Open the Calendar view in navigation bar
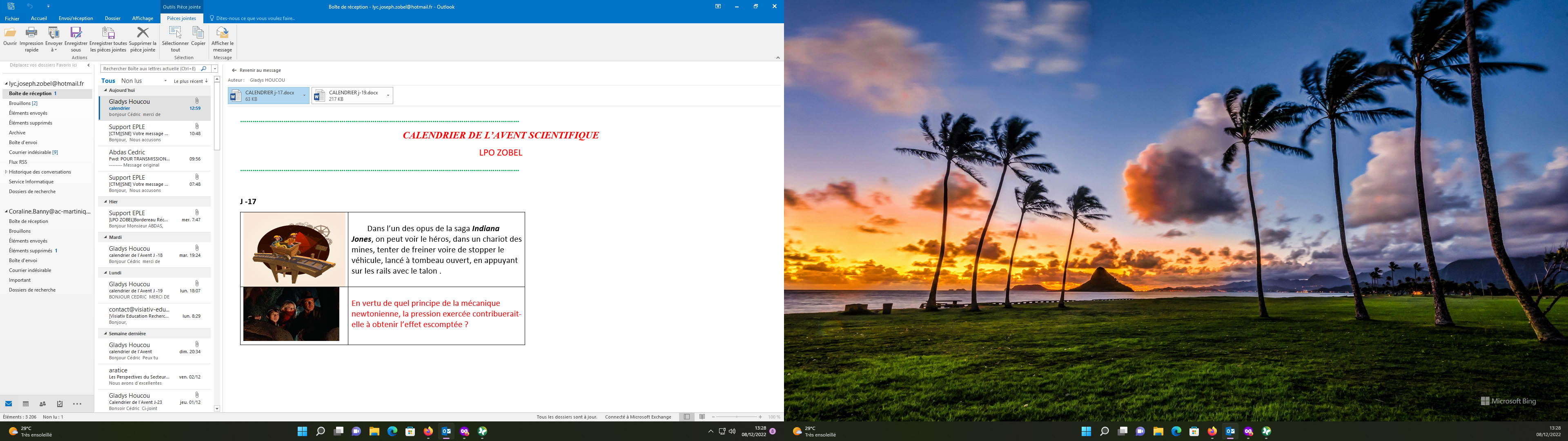 coord(26,404)
